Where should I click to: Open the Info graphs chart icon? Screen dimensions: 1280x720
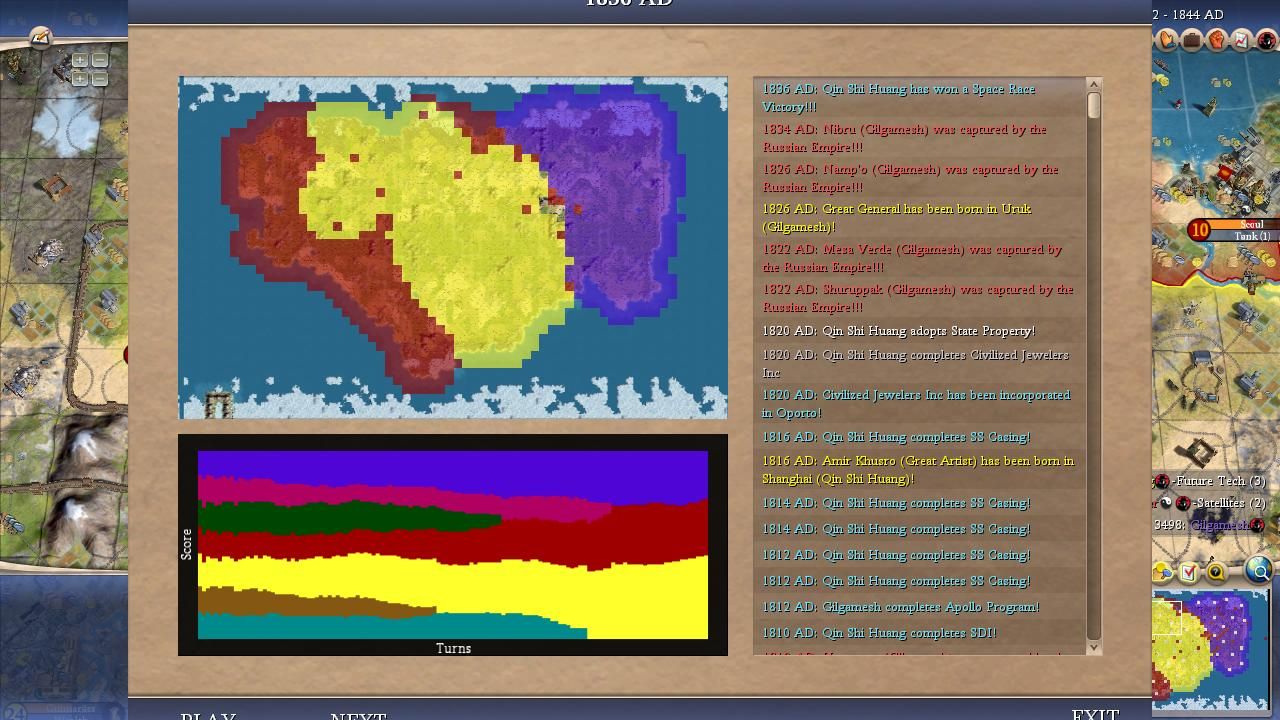(1241, 40)
